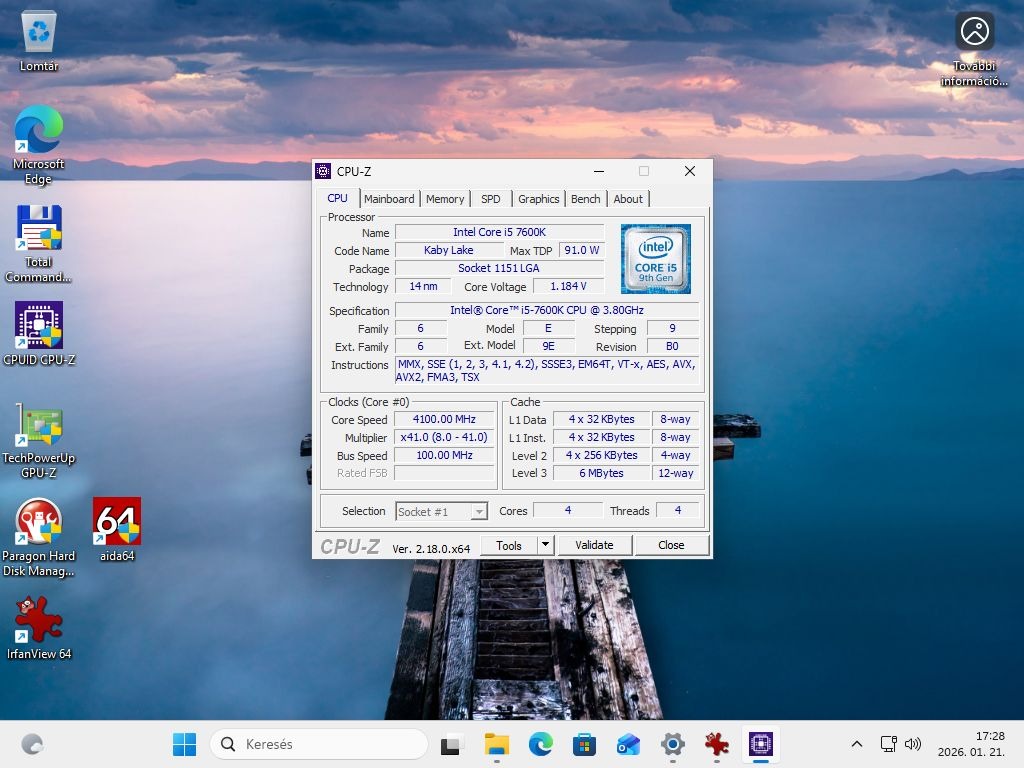Click the További információ desktop icon
1024x768 pixels.
tap(974, 49)
